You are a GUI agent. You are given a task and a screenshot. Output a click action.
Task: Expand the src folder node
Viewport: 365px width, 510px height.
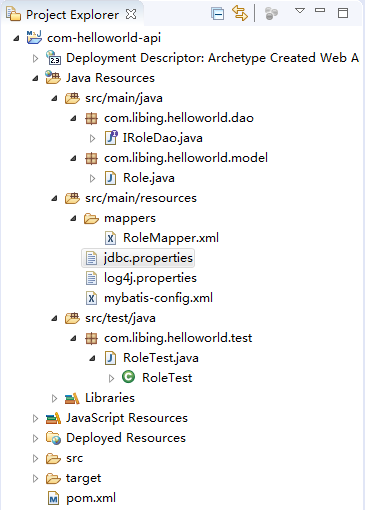coord(35,458)
